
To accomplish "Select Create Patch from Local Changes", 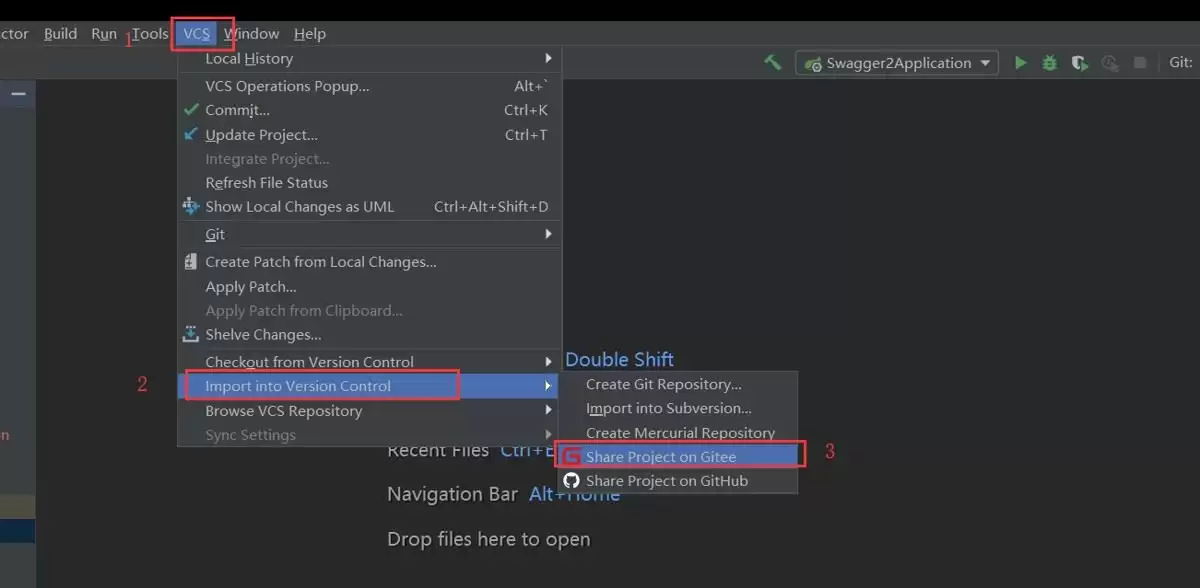I will [x=320, y=262].
